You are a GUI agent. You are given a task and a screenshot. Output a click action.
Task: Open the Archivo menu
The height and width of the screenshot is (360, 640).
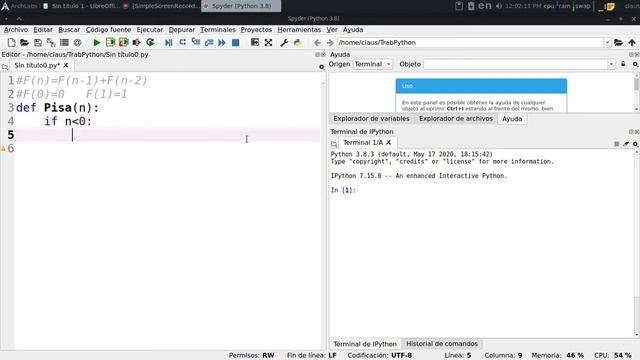pyautogui.click(x=16, y=30)
